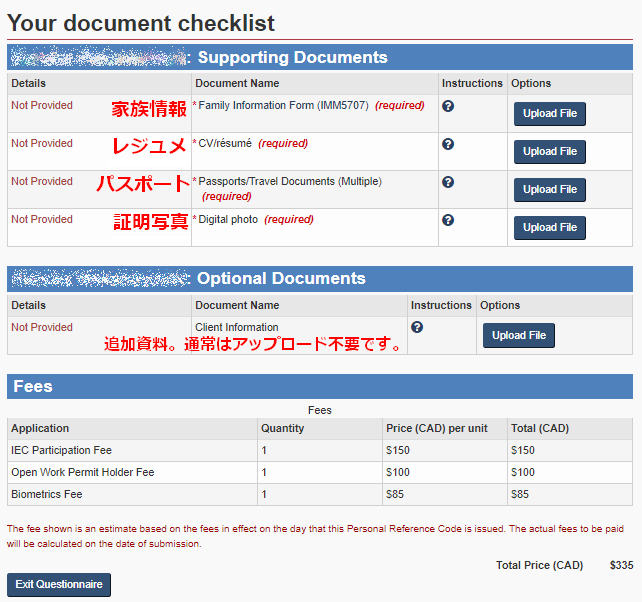Click help icon for Passports/Travel Documents
Image resolution: width=642 pixels, height=602 pixels.
tap(448, 182)
